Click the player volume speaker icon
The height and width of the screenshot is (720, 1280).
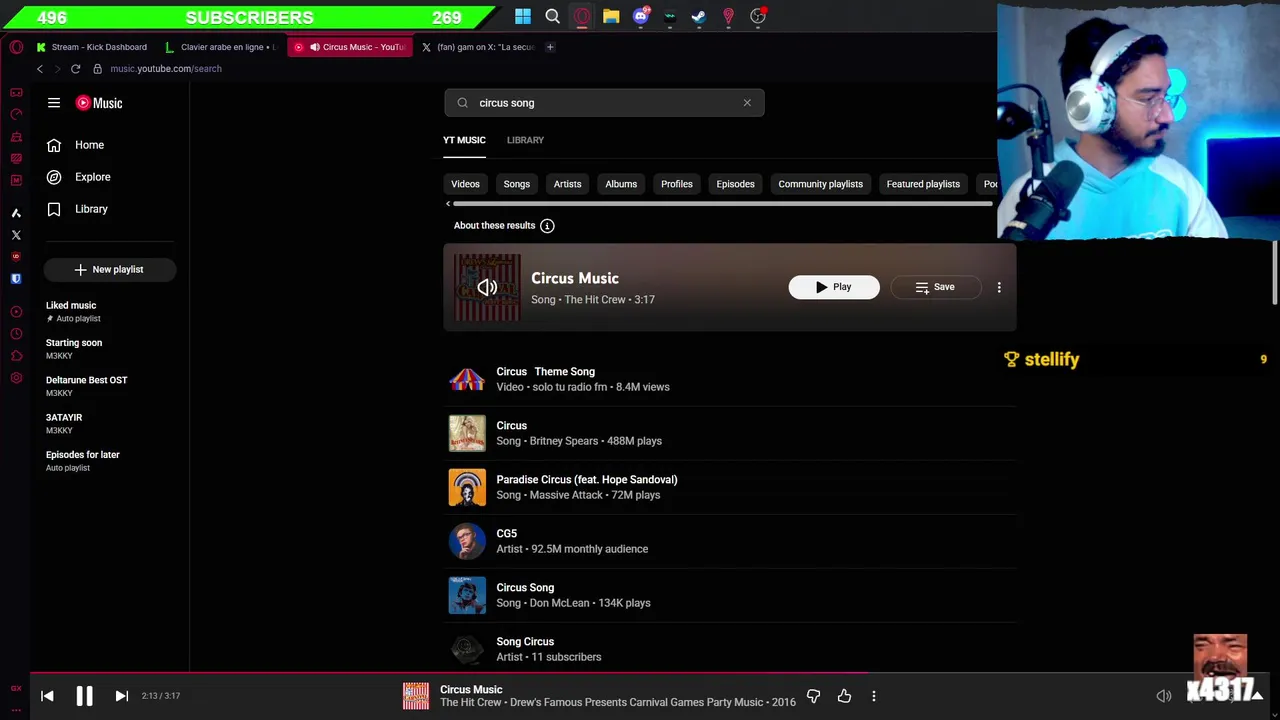[x=1164, y=696]
